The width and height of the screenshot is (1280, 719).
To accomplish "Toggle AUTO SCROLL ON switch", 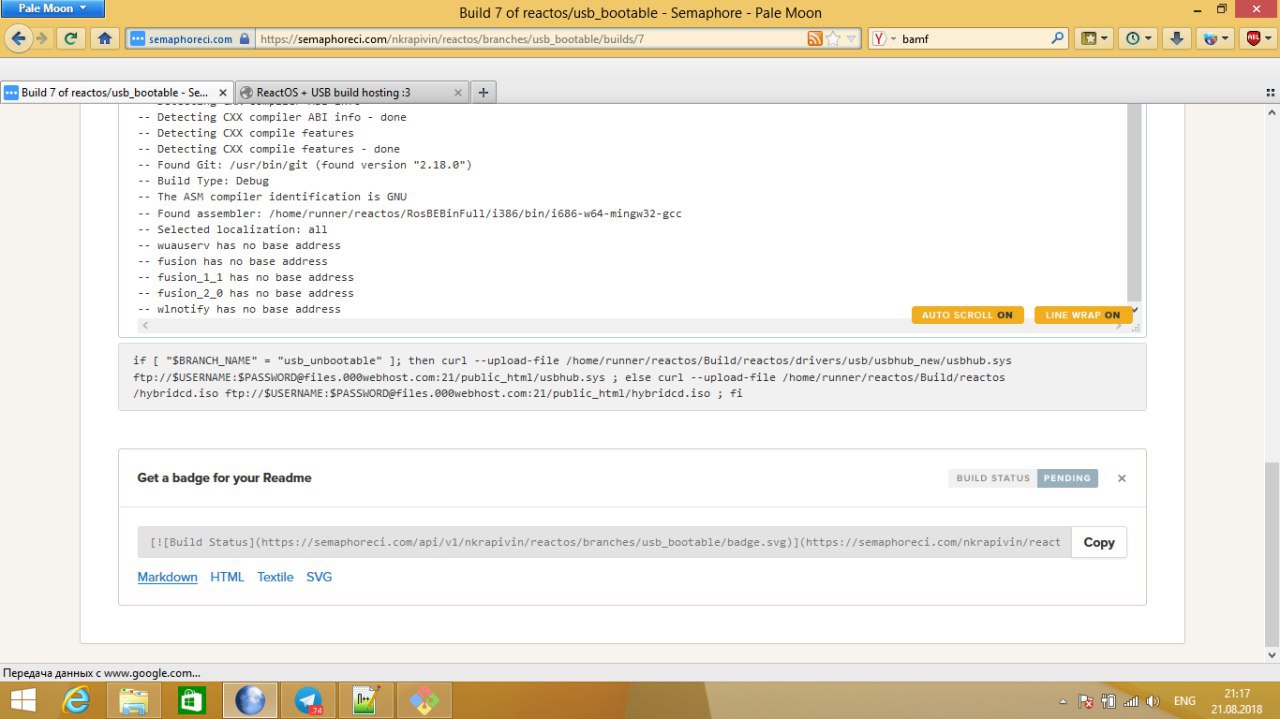I will 968,315.
